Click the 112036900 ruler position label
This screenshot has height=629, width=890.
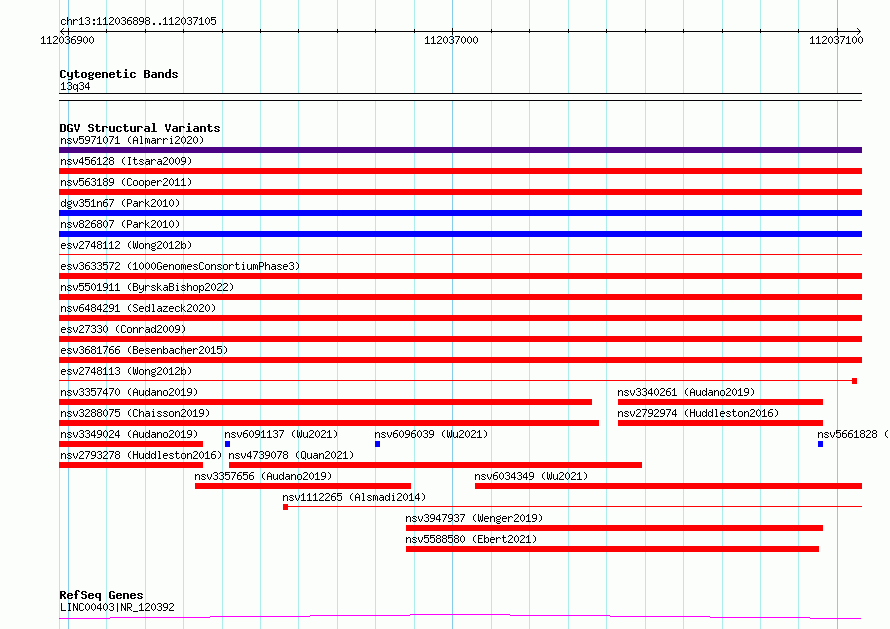(67, 40)
